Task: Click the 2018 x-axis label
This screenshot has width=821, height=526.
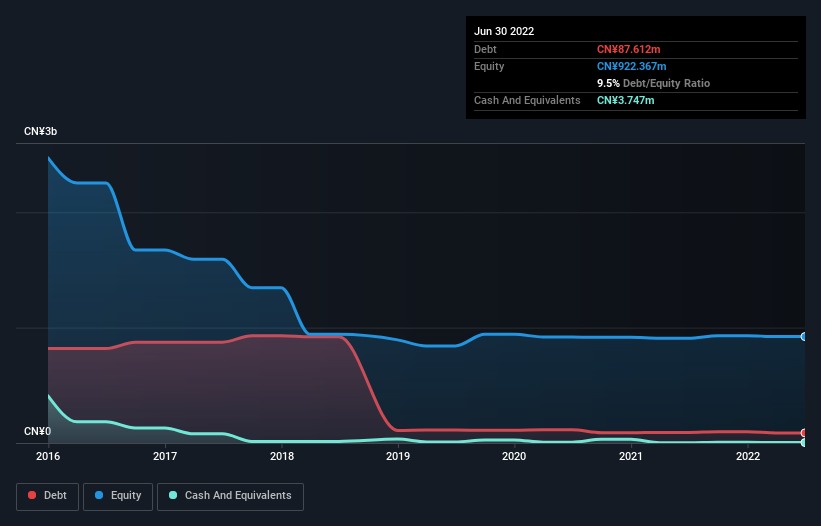Action: point(282,456)
